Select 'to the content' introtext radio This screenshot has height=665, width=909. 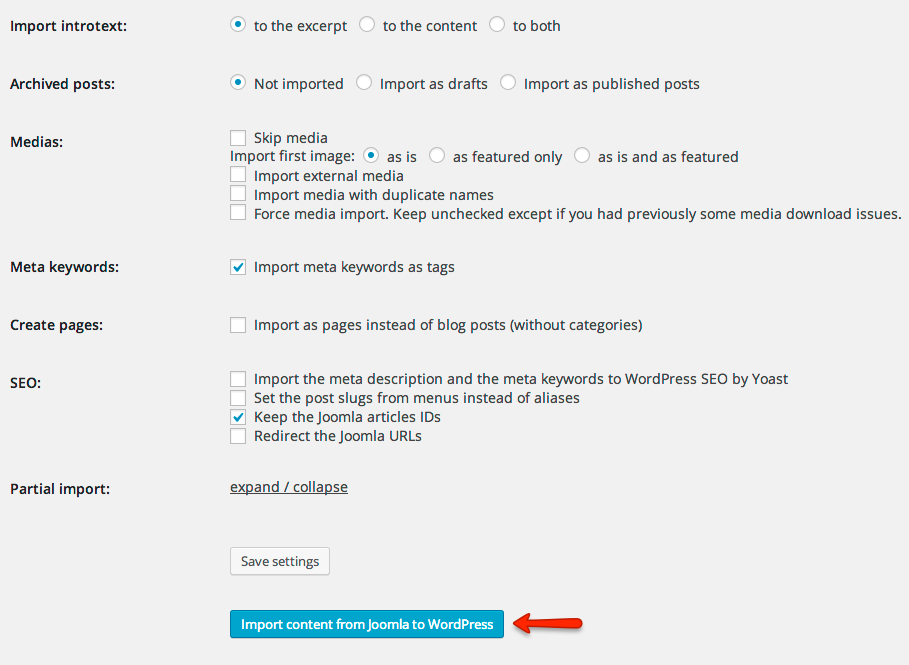click(x=367, y=25)
